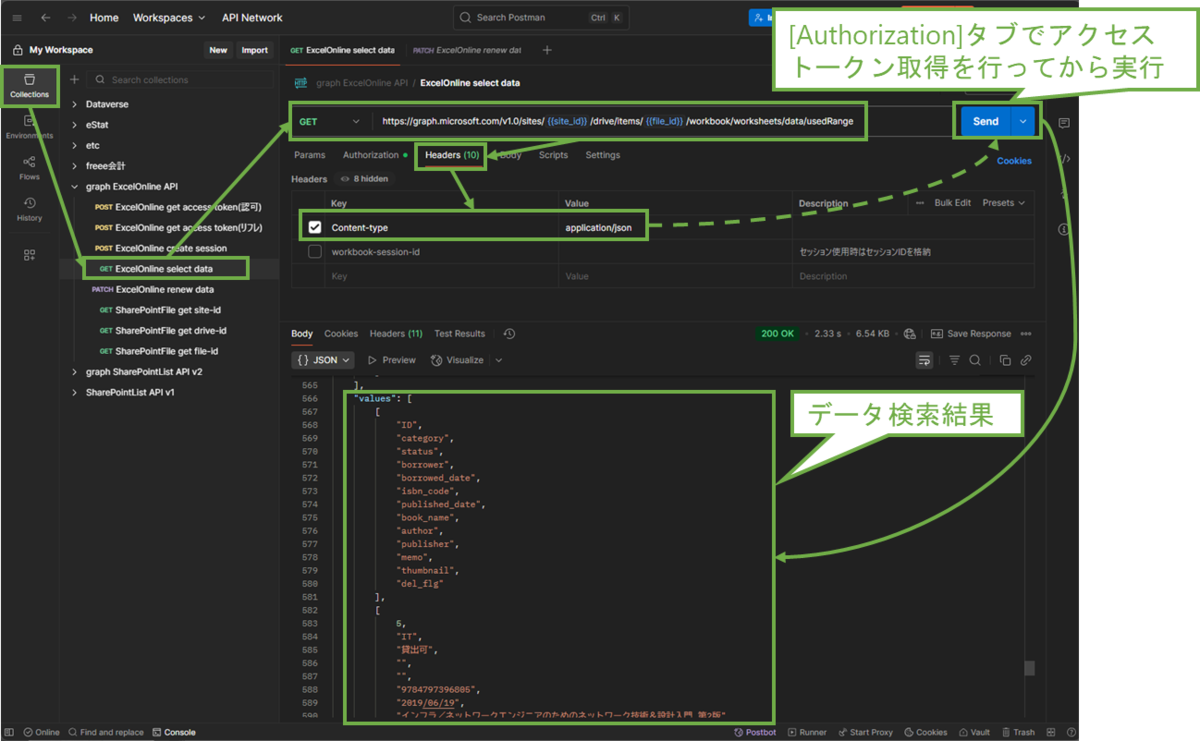Screen dimensions: 1200x741
Task: Click the Preview button
Action: 391,360
